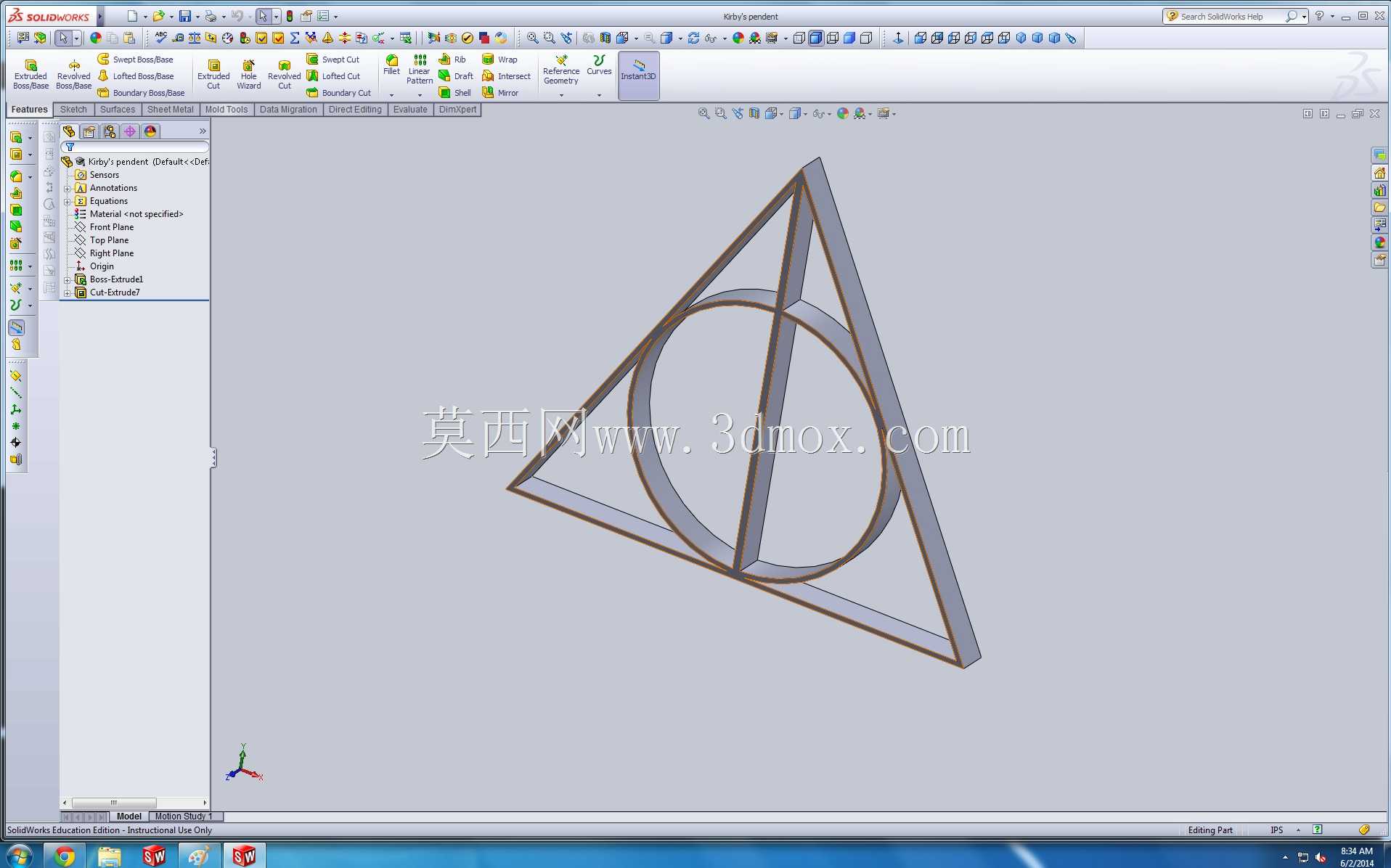Image resolution: width=1391 pixels, height=868 pixels.
Task: Pick the Lofted Boss/Base command
Action: pyautogui.click(x=136, y=76)
